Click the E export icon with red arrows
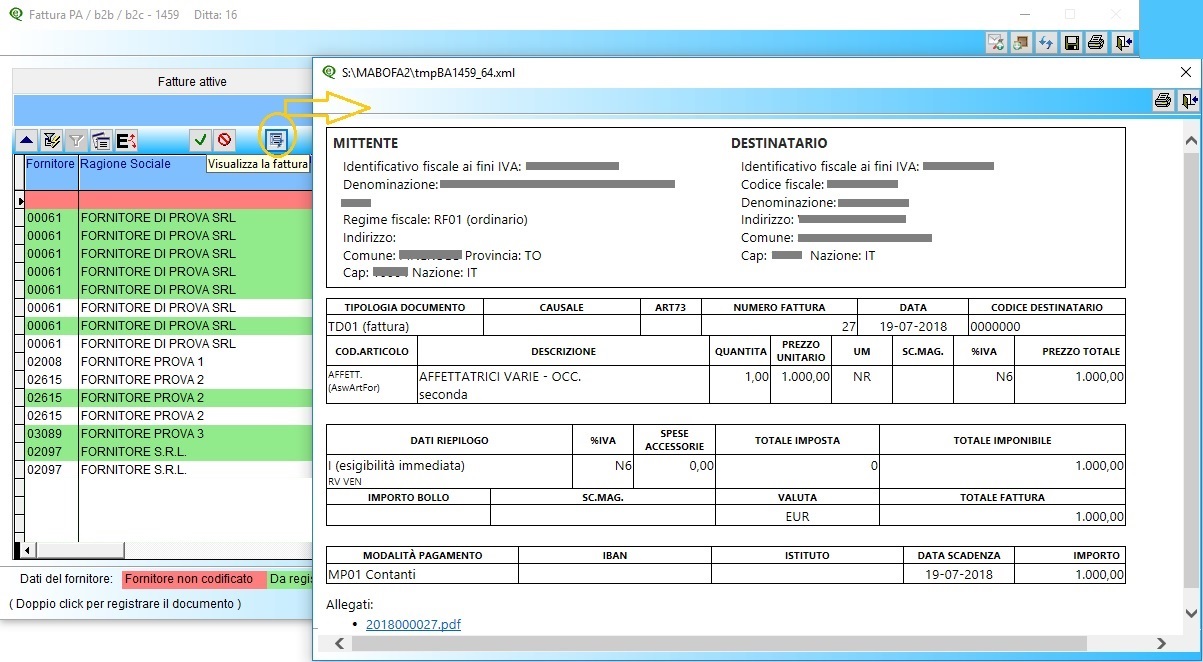 pos(126,140)
